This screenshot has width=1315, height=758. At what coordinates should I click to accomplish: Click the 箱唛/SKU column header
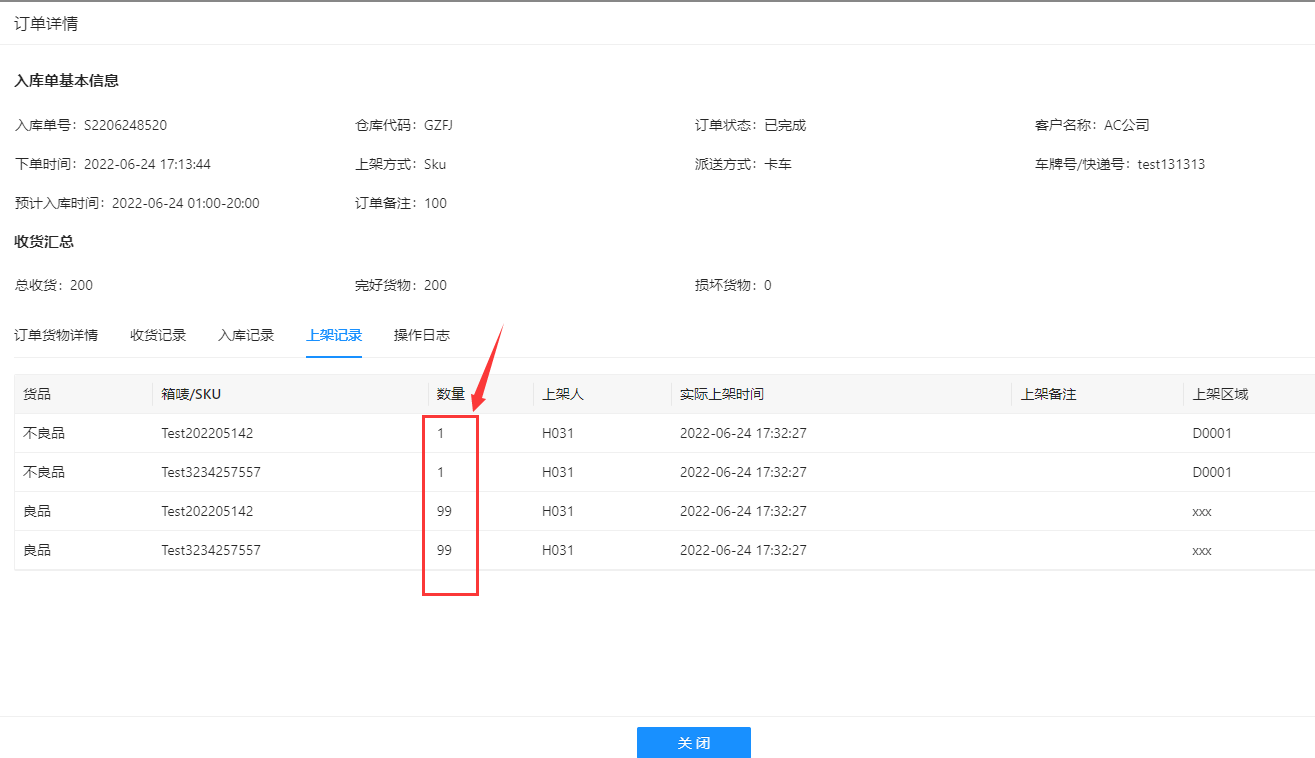[191, 394]
